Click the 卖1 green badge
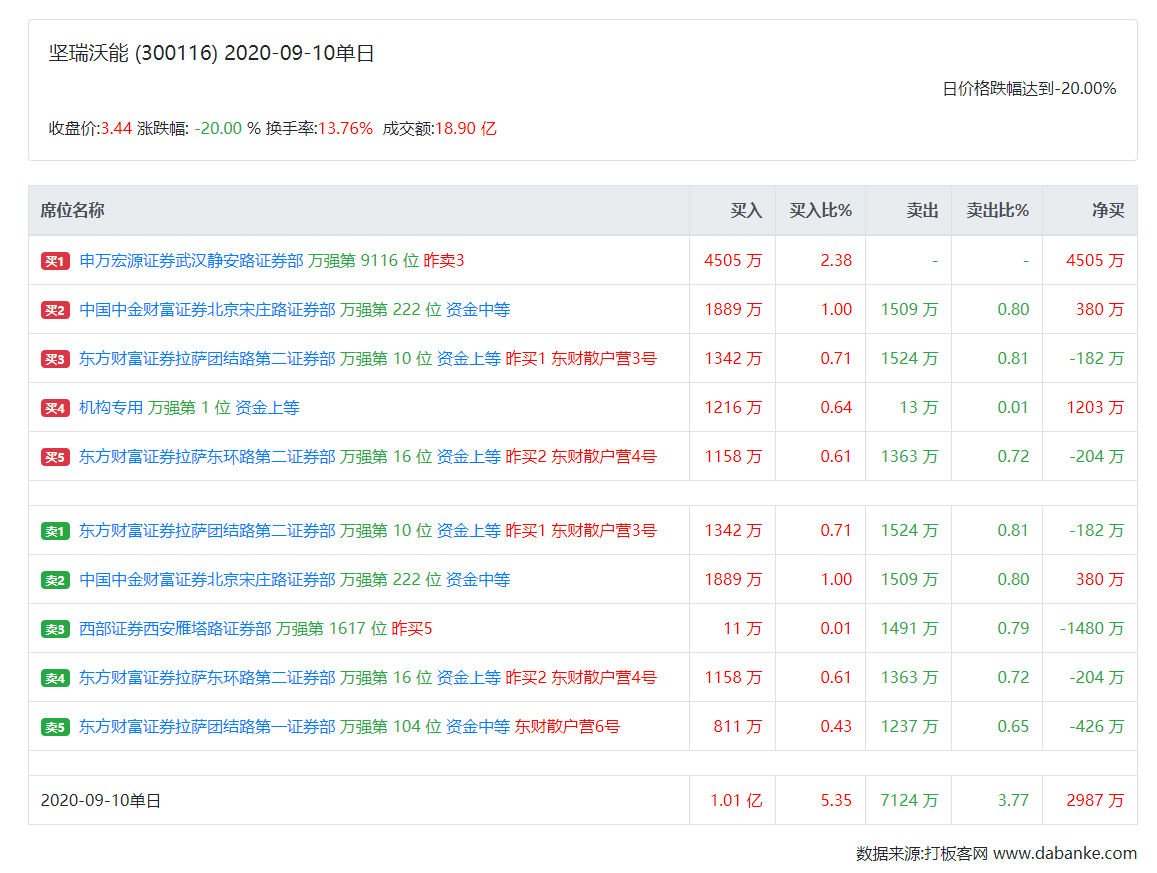 click(x=55, y=531)
